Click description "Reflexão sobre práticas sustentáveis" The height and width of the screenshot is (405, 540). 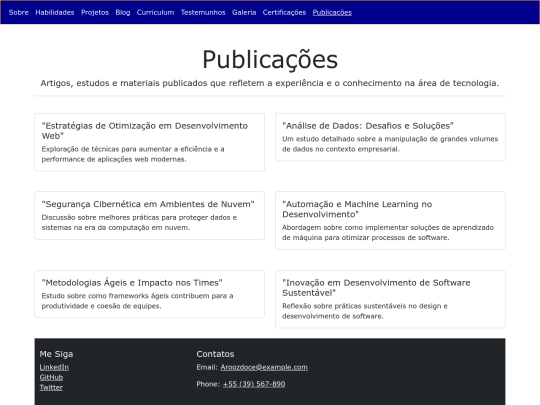tap(365, 311)
